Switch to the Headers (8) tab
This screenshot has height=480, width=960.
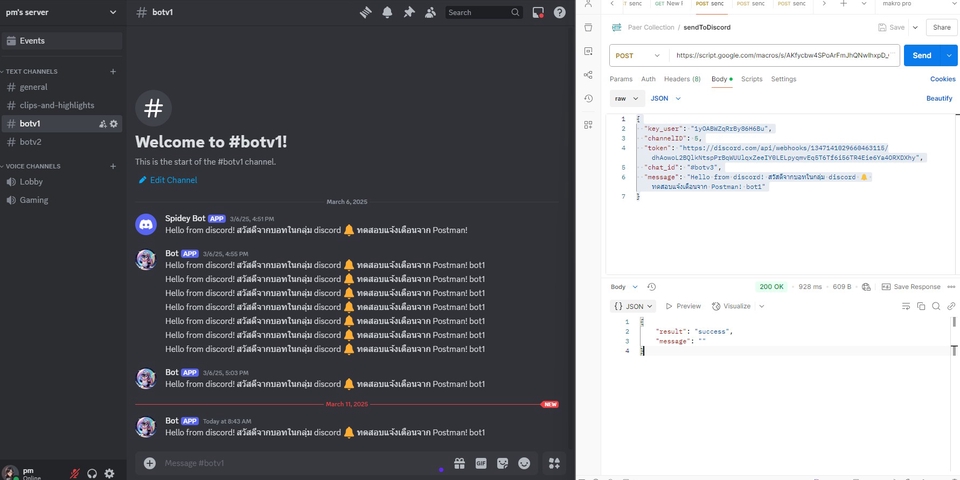pos(682,79)
